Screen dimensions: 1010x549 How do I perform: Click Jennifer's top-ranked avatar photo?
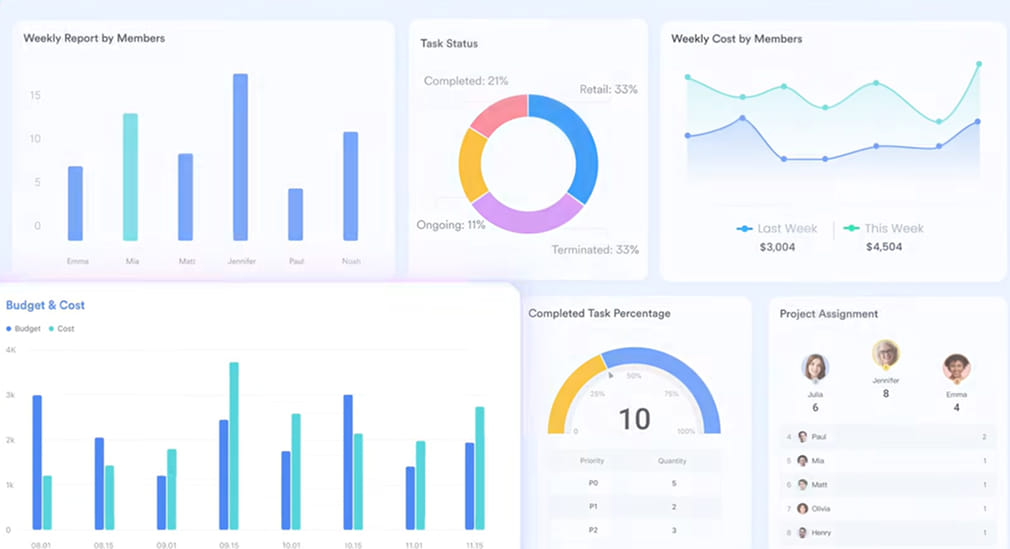[885, 353]
